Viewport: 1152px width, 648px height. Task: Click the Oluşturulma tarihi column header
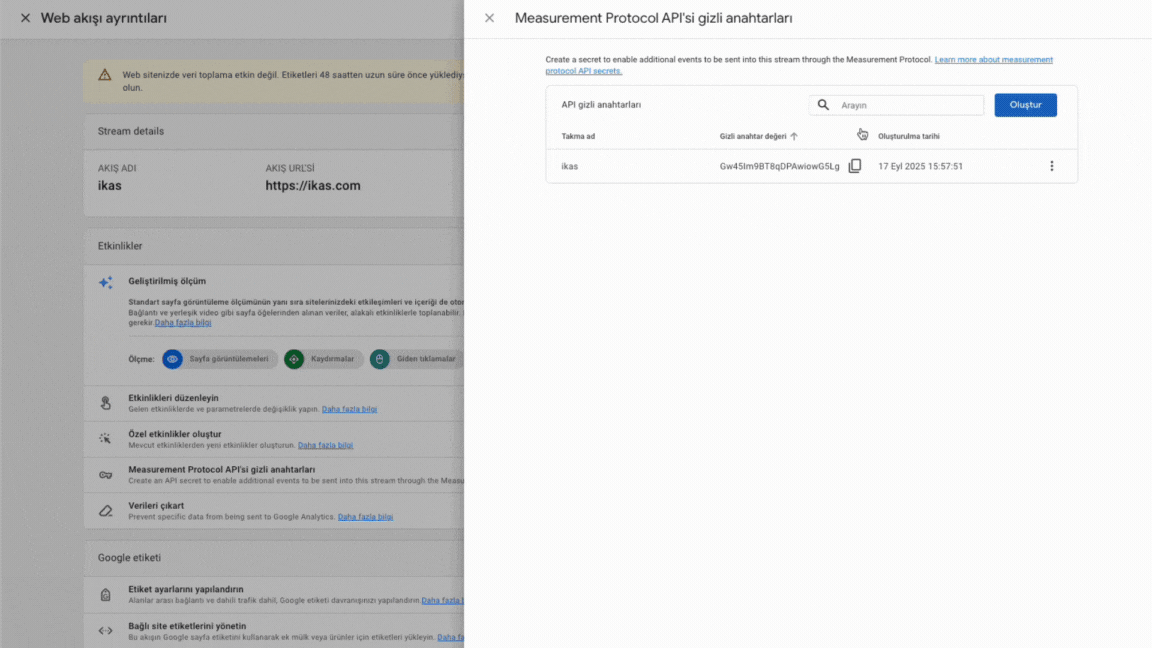[x=908, y=136]
